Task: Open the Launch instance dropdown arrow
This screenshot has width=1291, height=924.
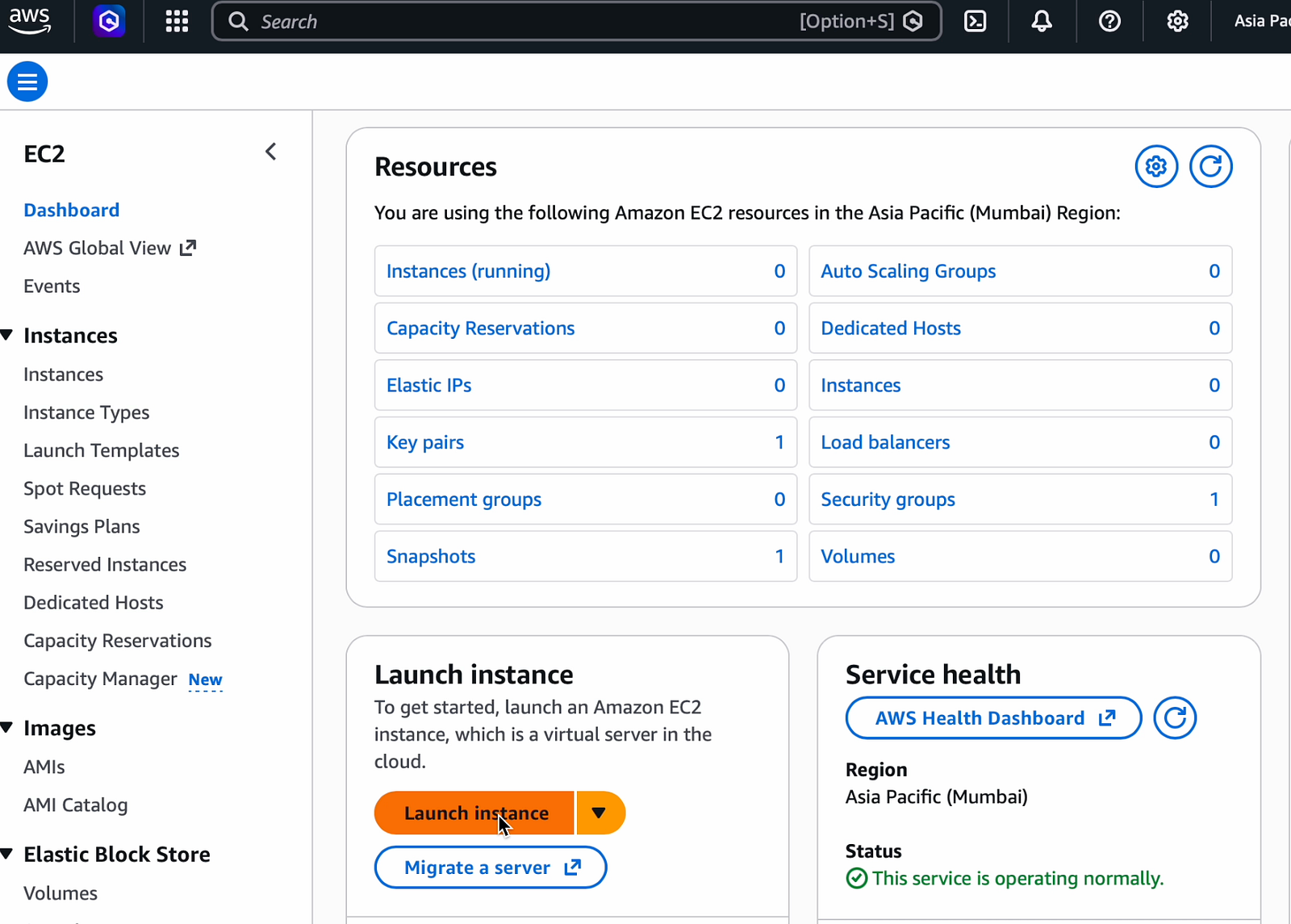Action: pyautogui.click(x=600, y=813)
